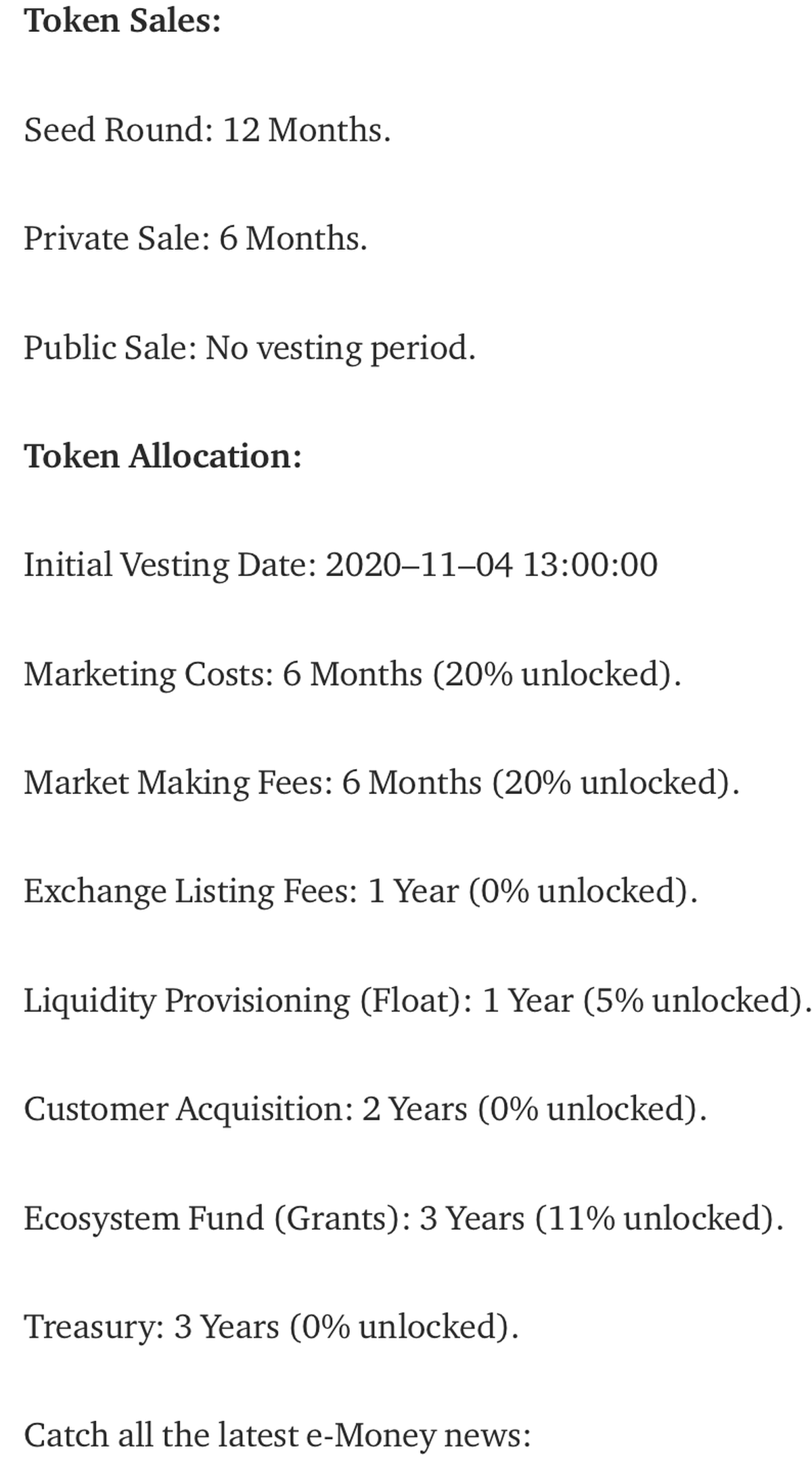812x1471 pixels.
Task: Click the Token Sales heading
Action: coord(122,20)
